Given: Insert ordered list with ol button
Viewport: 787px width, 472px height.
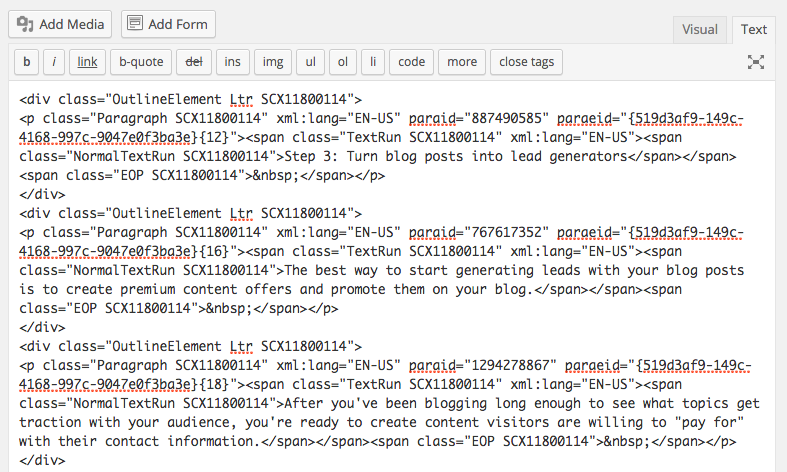Looking at the screenshot, I should point(343,62).
